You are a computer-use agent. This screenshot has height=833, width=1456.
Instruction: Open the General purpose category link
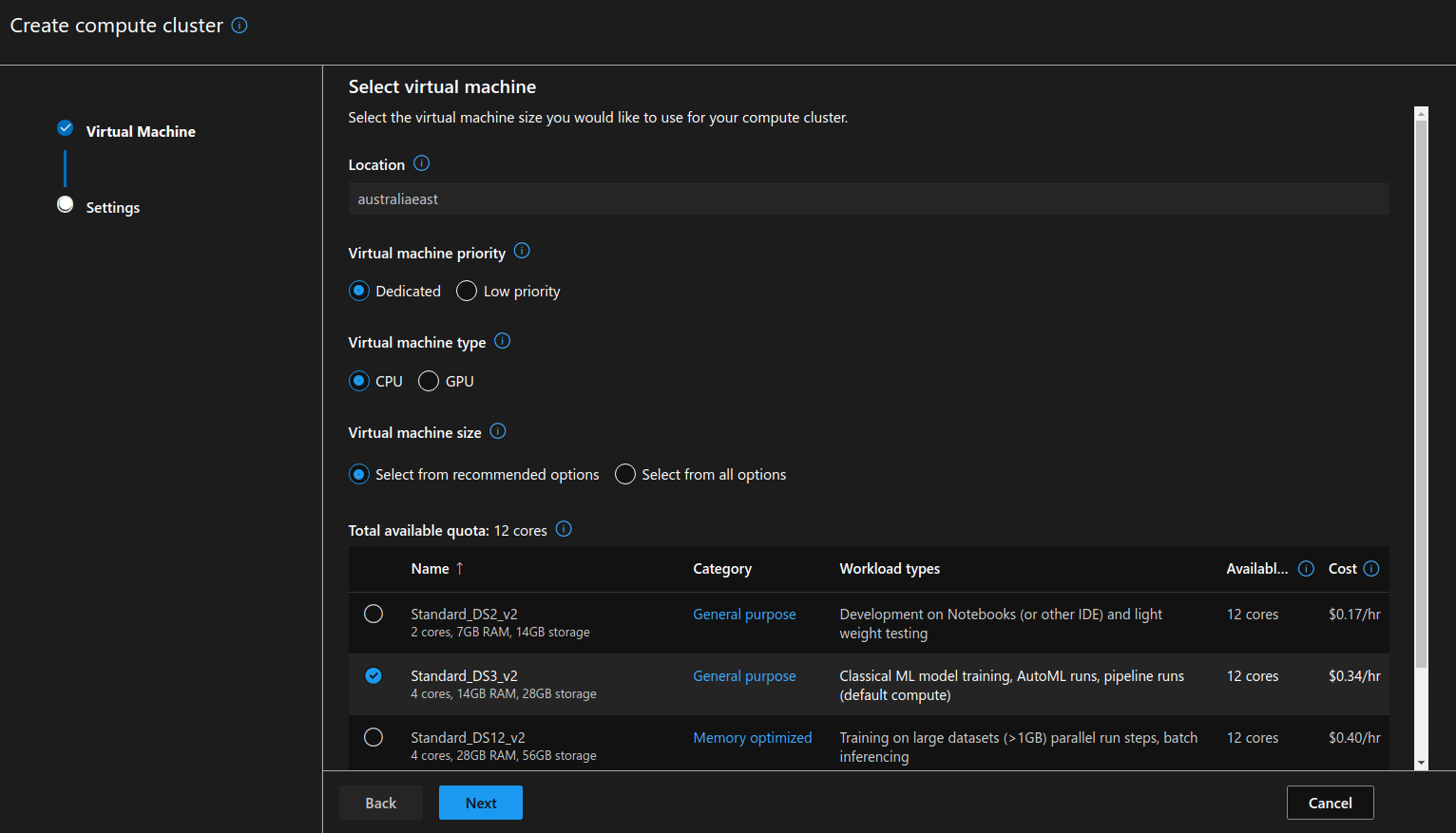(744, 614)
